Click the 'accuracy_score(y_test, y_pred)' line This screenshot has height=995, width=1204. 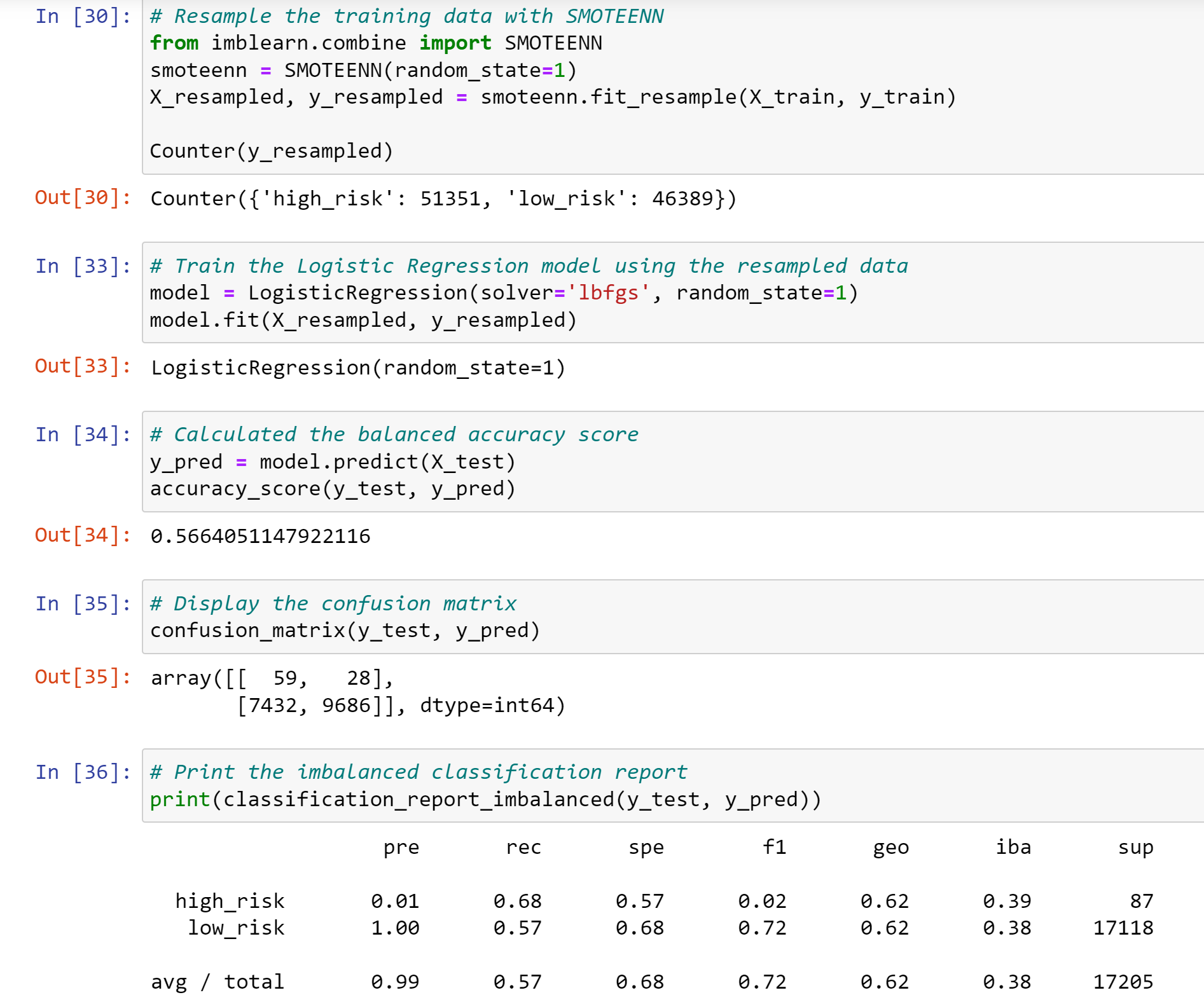333,489
